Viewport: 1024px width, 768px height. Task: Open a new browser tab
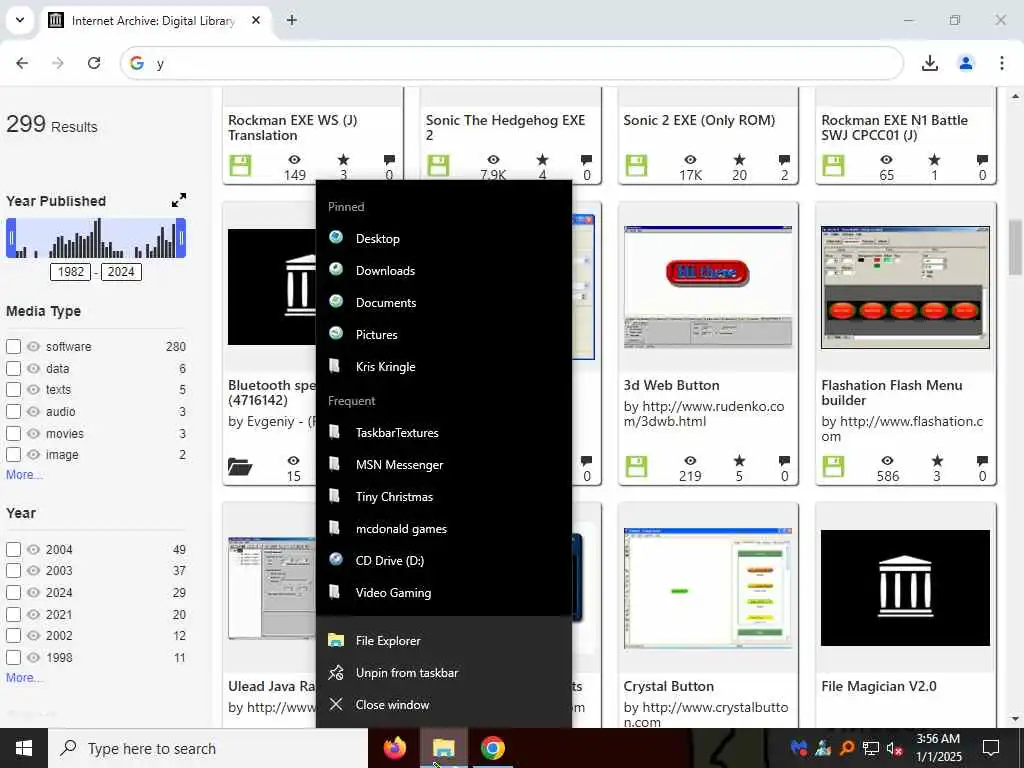(x=292, y=20)
